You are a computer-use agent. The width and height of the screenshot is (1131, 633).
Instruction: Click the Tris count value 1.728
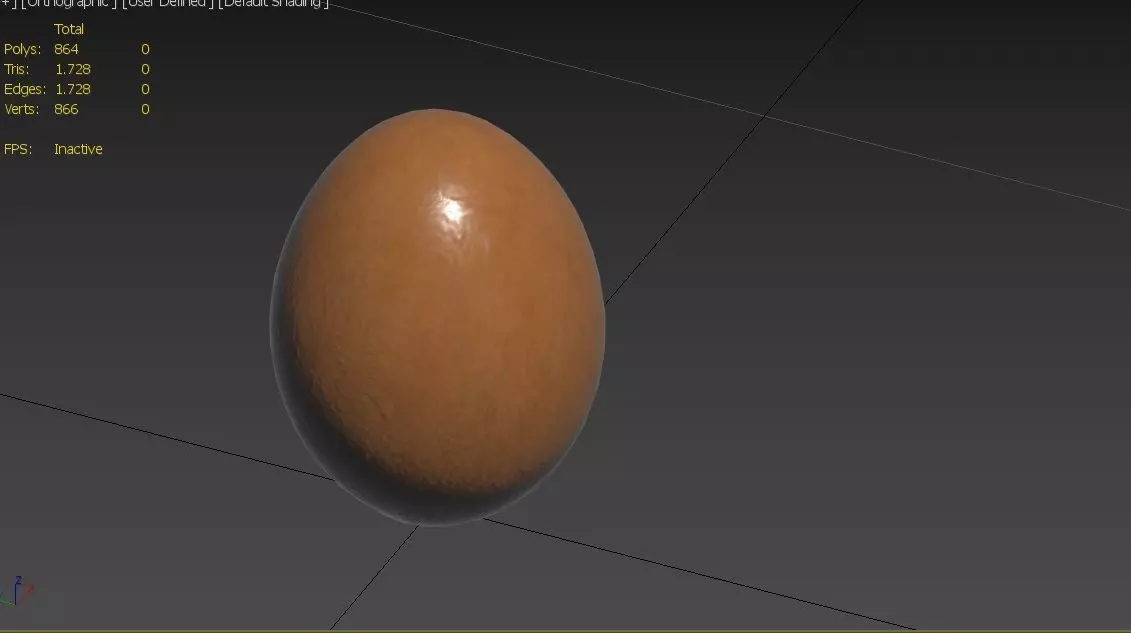73,69
